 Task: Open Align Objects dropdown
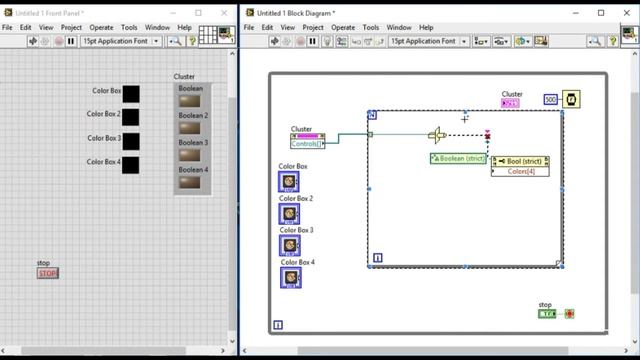tap(481, 41)
